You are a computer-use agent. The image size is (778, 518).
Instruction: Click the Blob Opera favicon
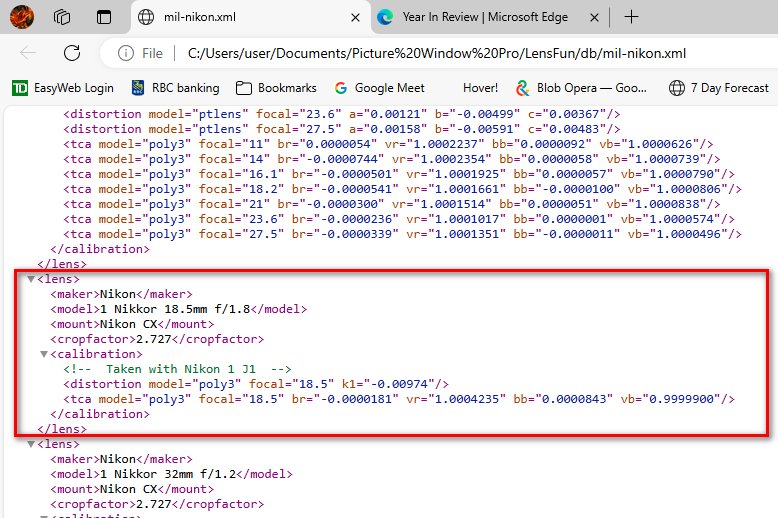click(522, 88)
